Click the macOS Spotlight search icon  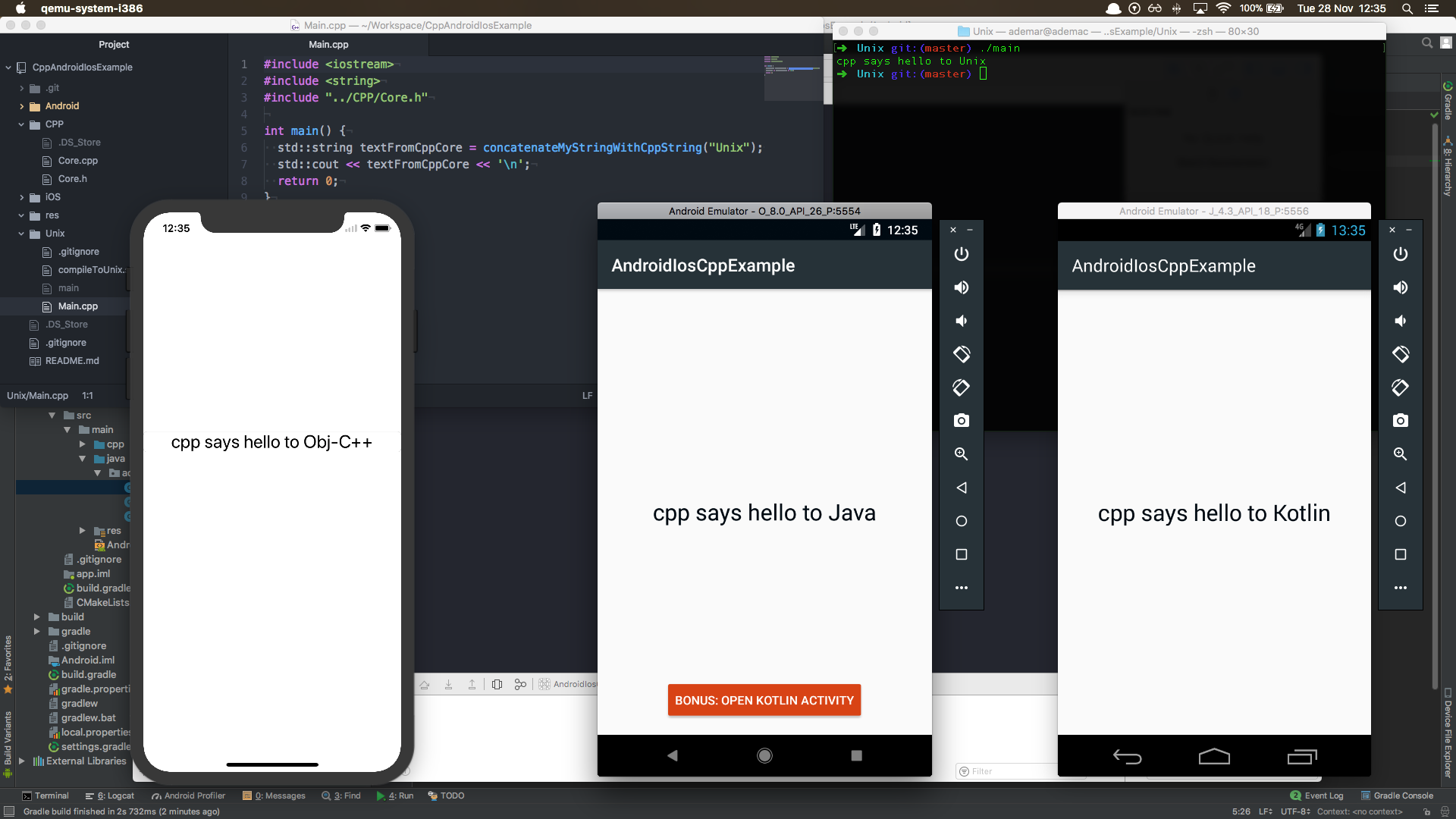1407,8
